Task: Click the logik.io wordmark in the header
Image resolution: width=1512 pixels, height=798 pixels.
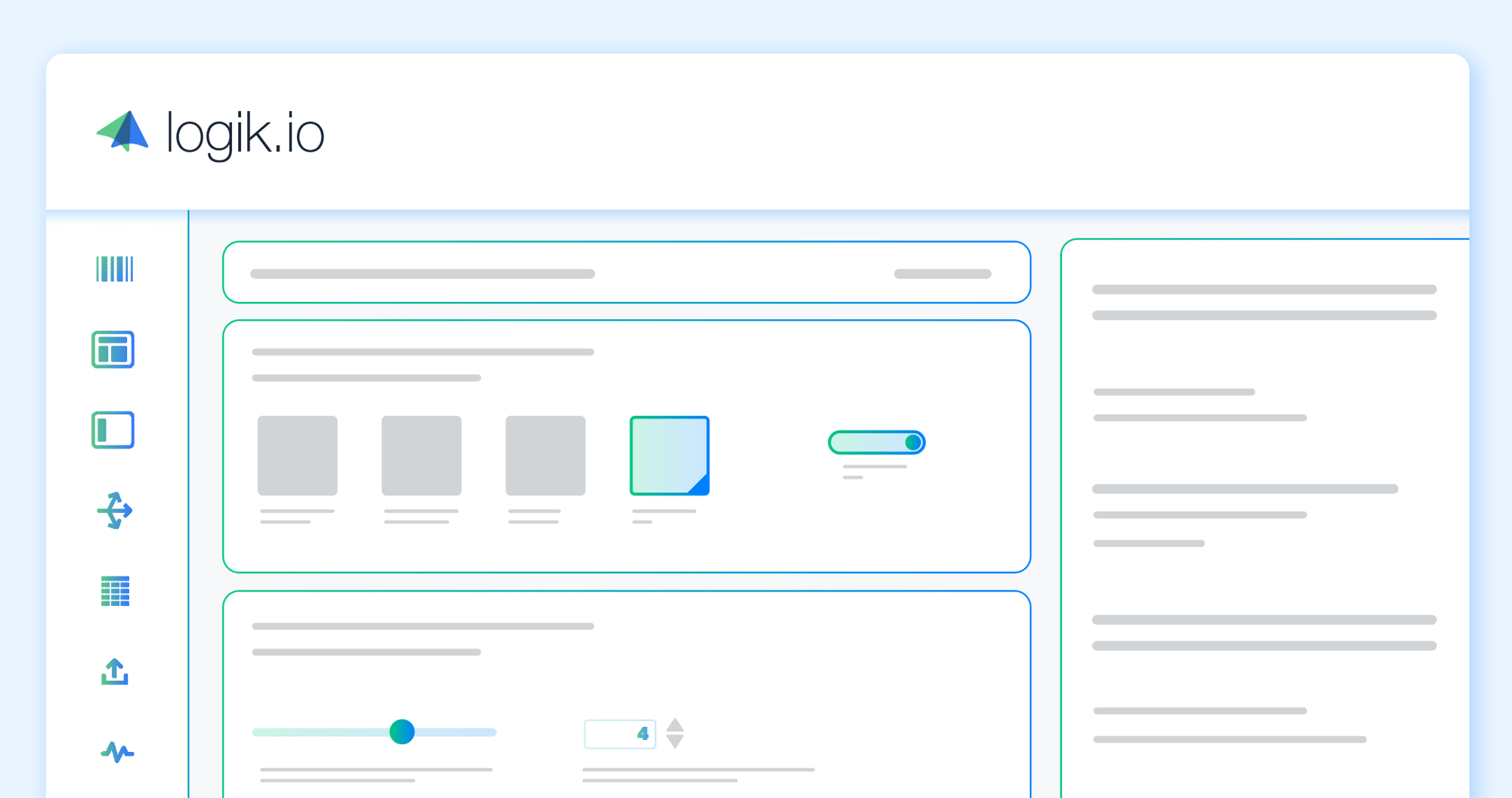Action: click(x=244, y=134)
